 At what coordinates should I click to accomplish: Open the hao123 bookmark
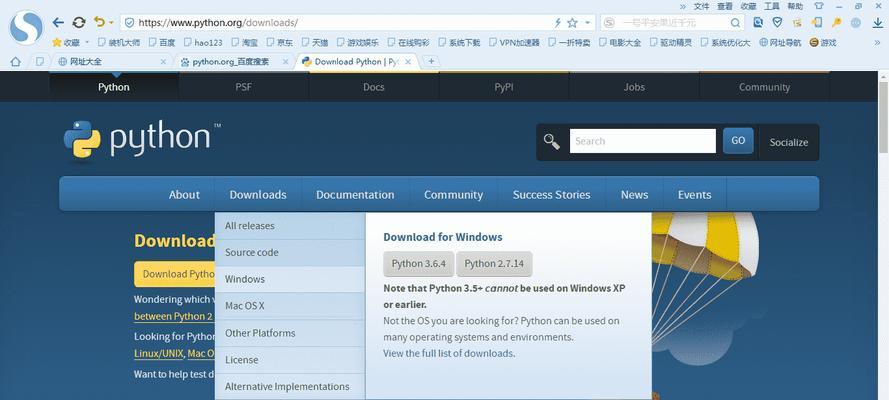[203, 42]
